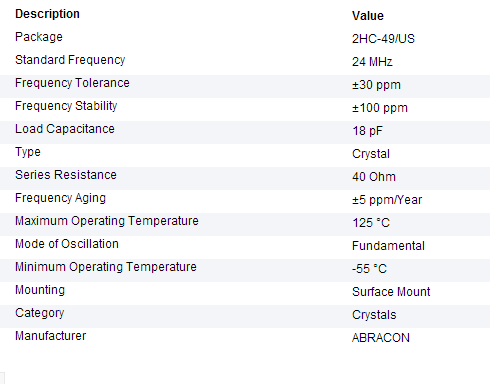
Task: Click the 24 MHz frequency value
Action: click(x=372, y=62)
